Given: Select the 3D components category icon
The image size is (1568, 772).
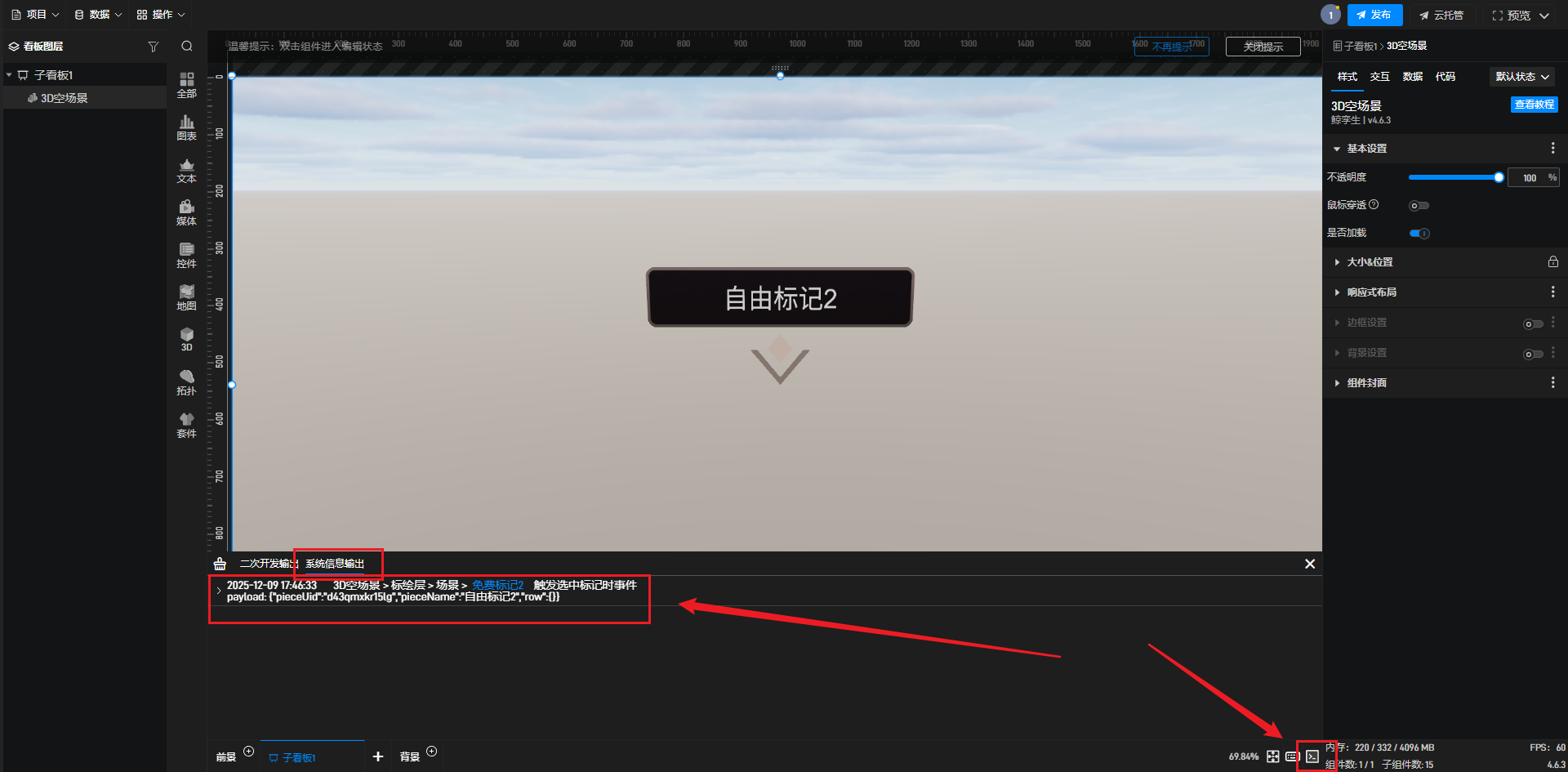Looking at the screenshot, I should 186,339.
